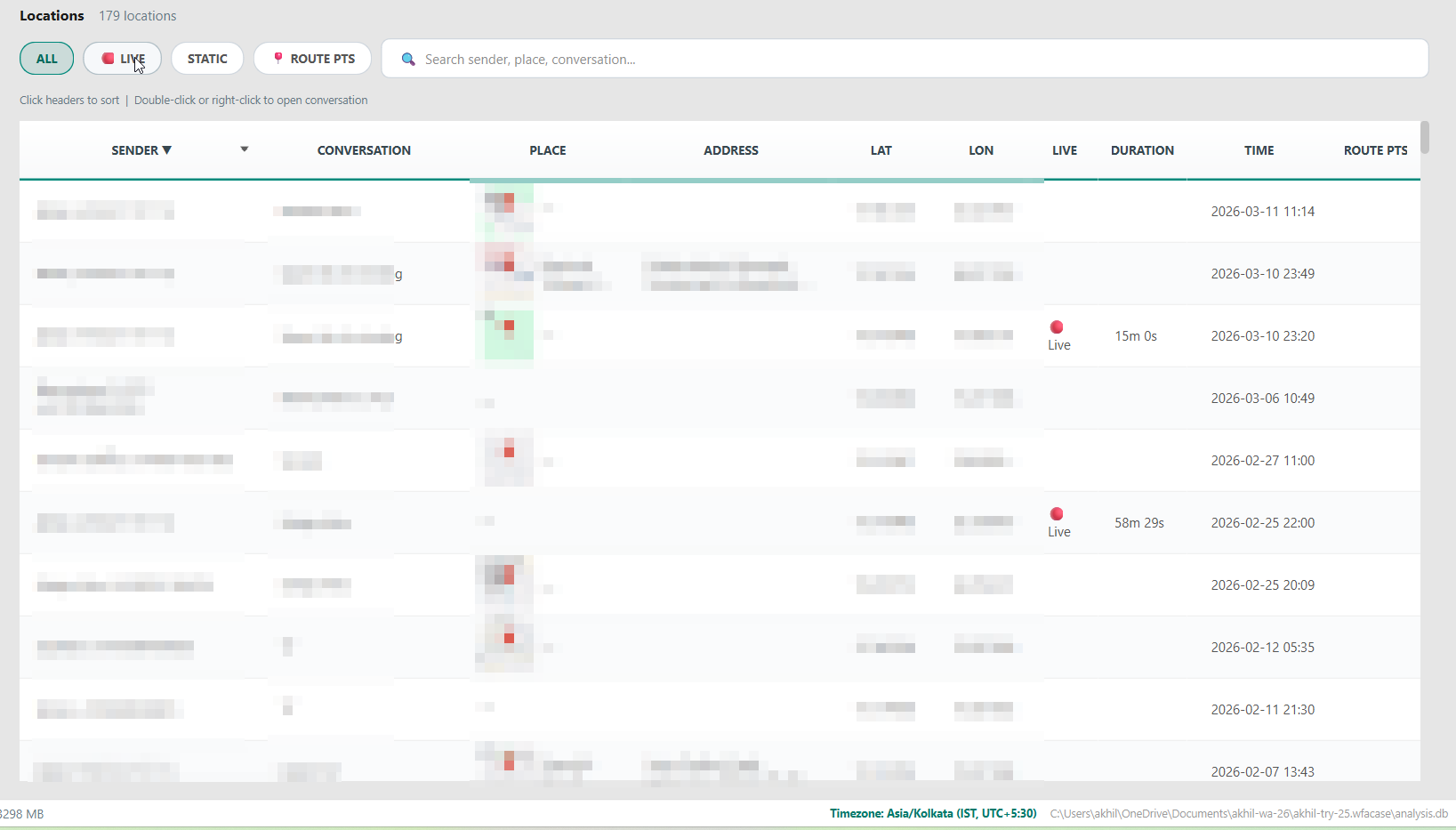Sort by ADDRESS column header

[x=731, y=150]
